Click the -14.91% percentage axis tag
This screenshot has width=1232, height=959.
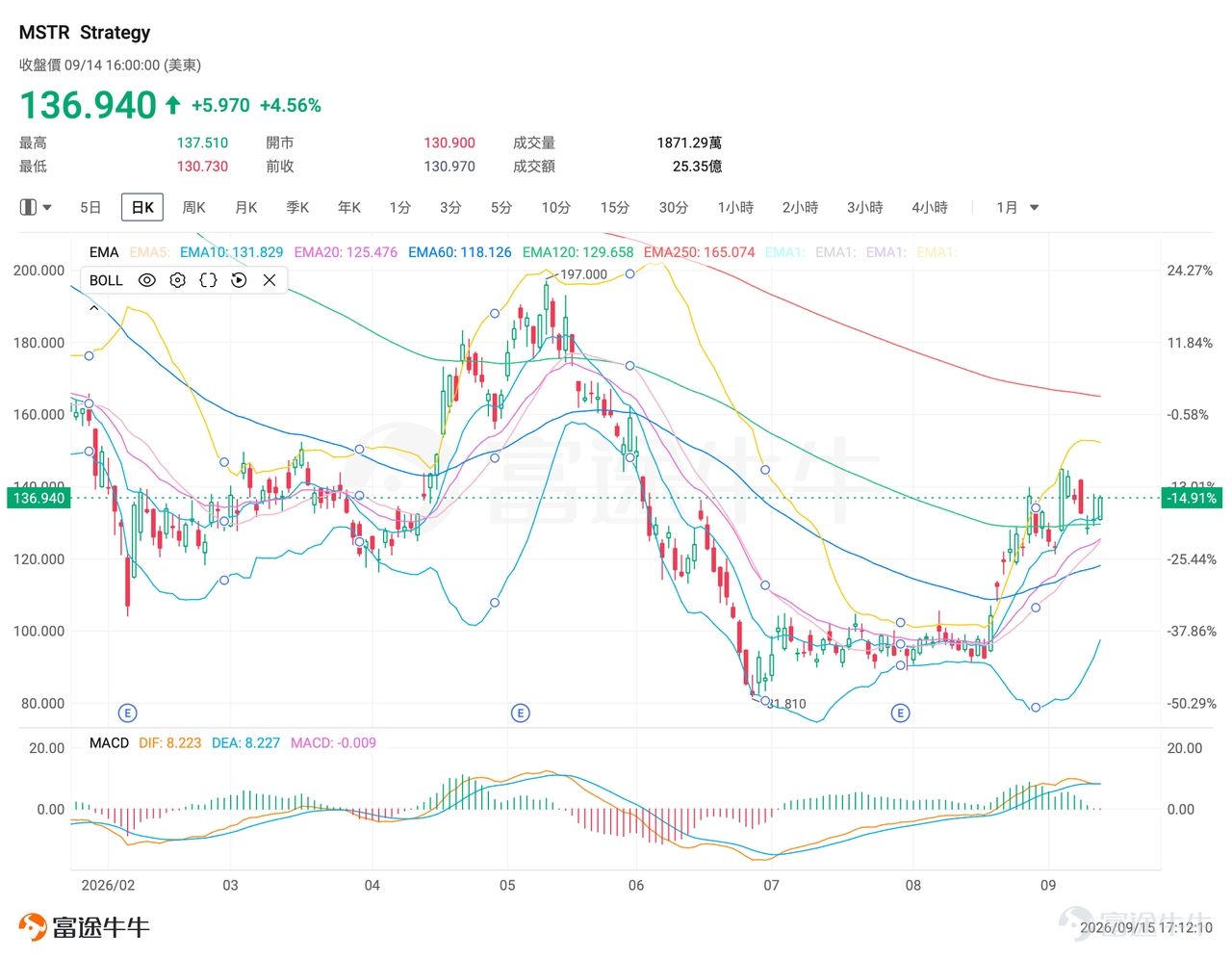click(x=1191, y=498)
